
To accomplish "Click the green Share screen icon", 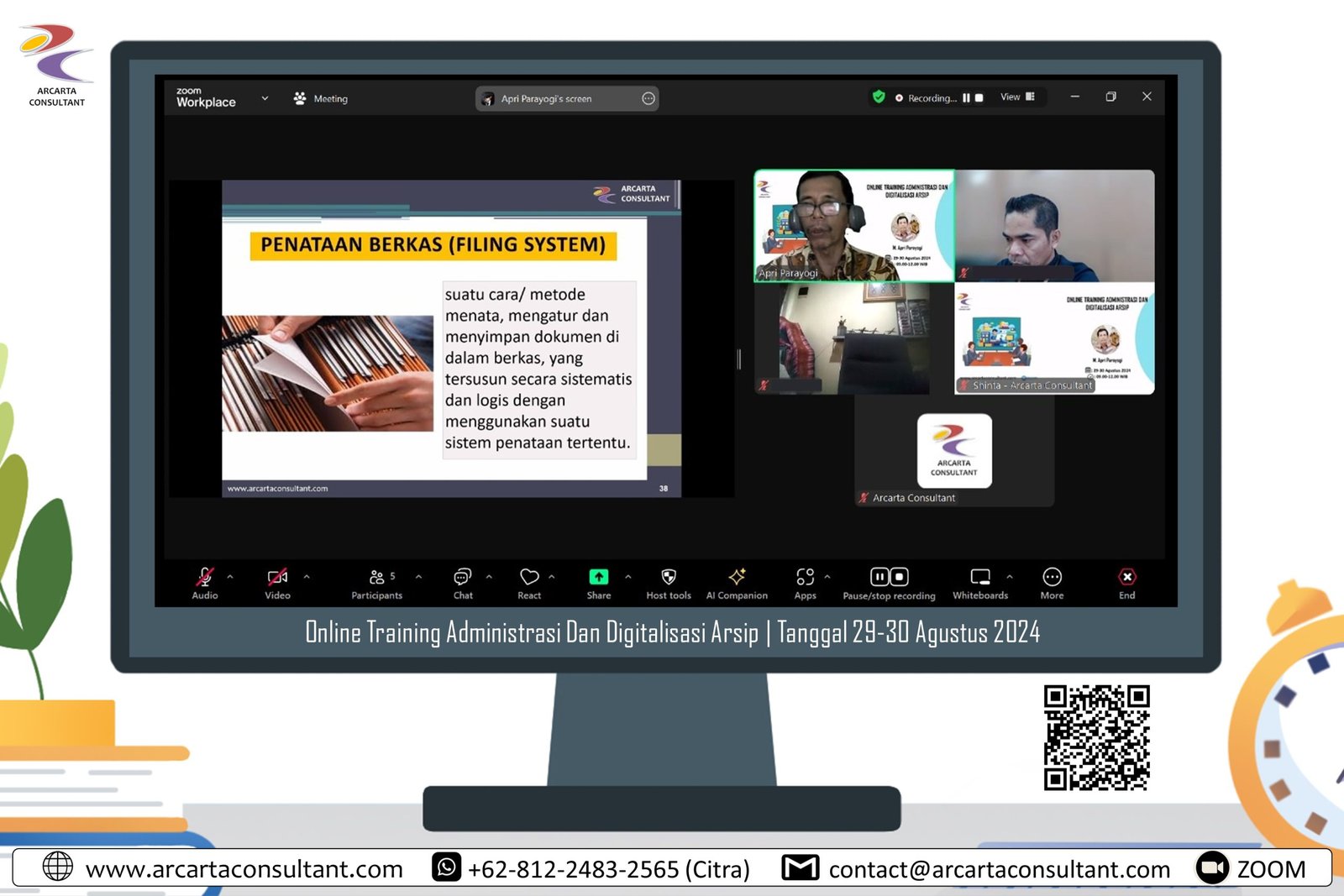I will 598,578.
